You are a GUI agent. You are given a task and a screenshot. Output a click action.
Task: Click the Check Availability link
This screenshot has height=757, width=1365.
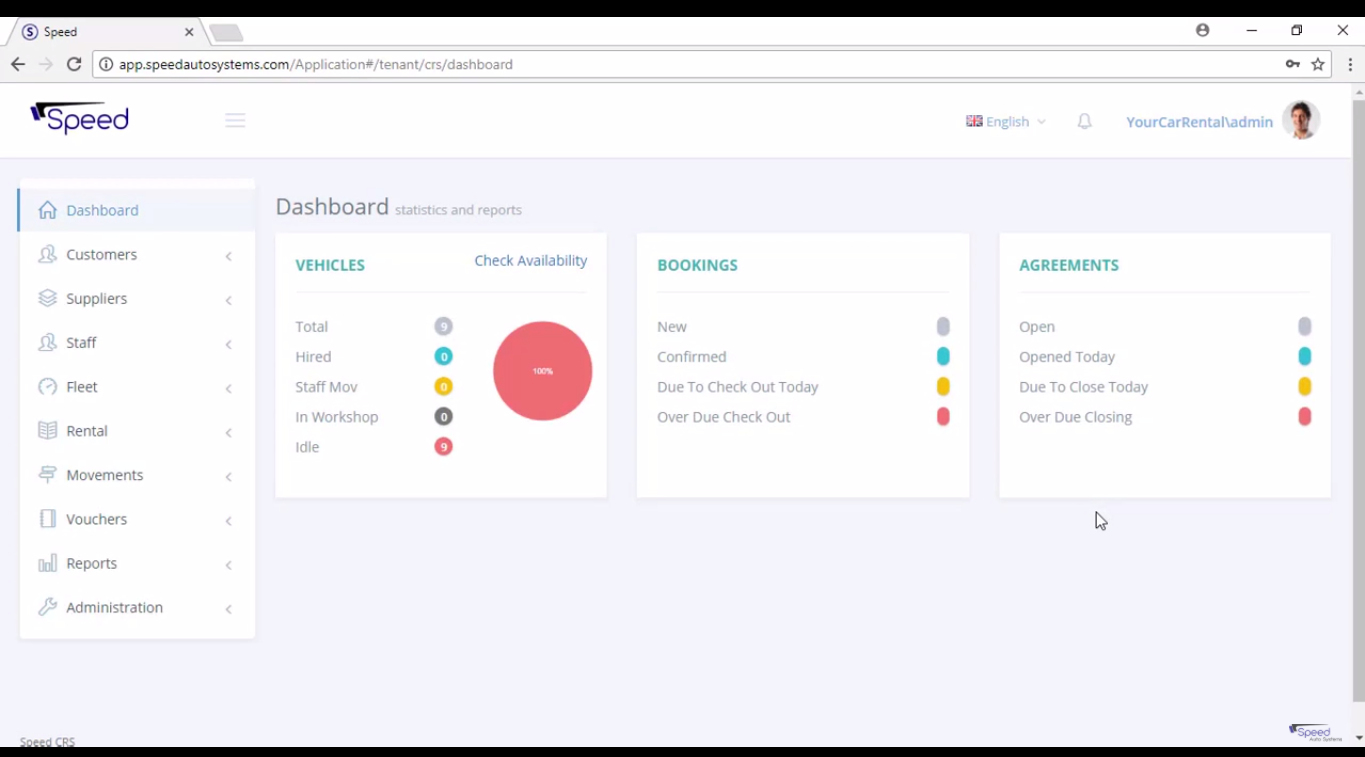pos(530,260)
